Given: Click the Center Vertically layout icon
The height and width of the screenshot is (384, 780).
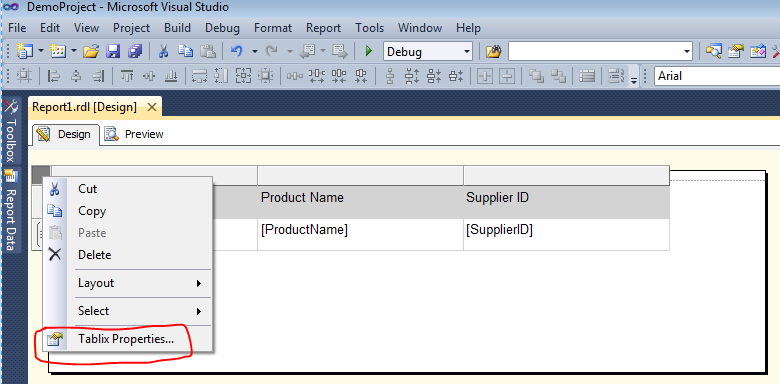Looking at the screenshot, I should pyautogui.click(x=507, y=76).
